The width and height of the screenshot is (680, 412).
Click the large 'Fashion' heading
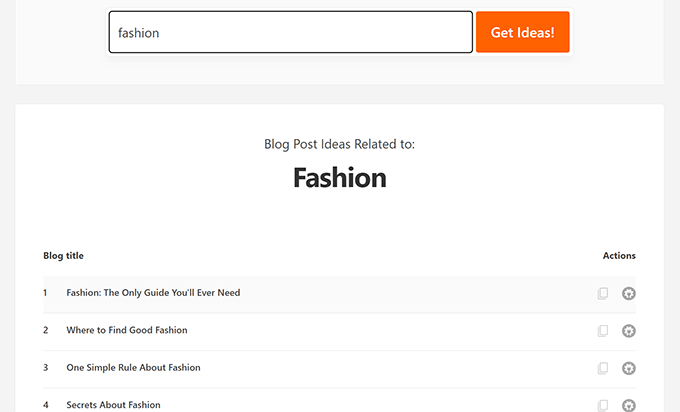click(339, 178)
